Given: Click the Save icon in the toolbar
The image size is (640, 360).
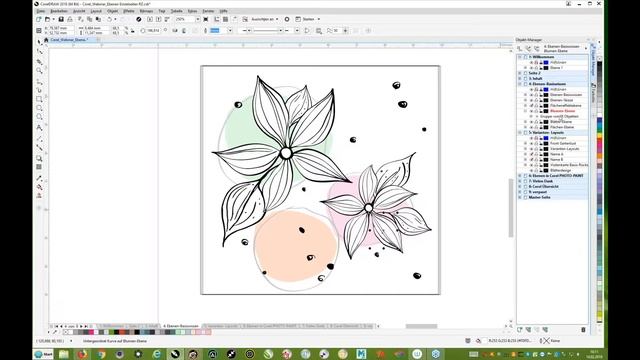Looking at the screenshot, I should pyautogui.click(x=61, y=19).
